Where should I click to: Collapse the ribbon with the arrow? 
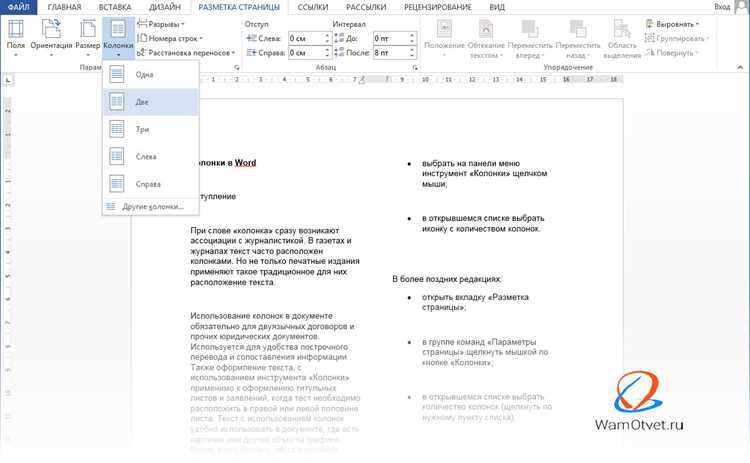740,68
